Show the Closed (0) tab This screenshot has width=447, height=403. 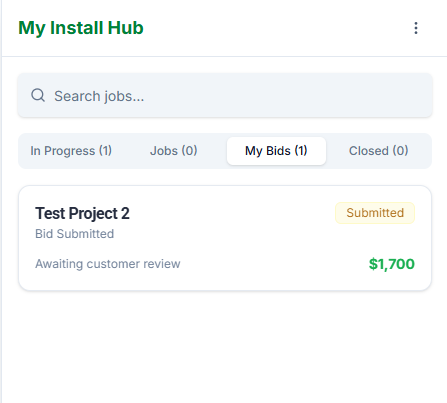point(379,151)
